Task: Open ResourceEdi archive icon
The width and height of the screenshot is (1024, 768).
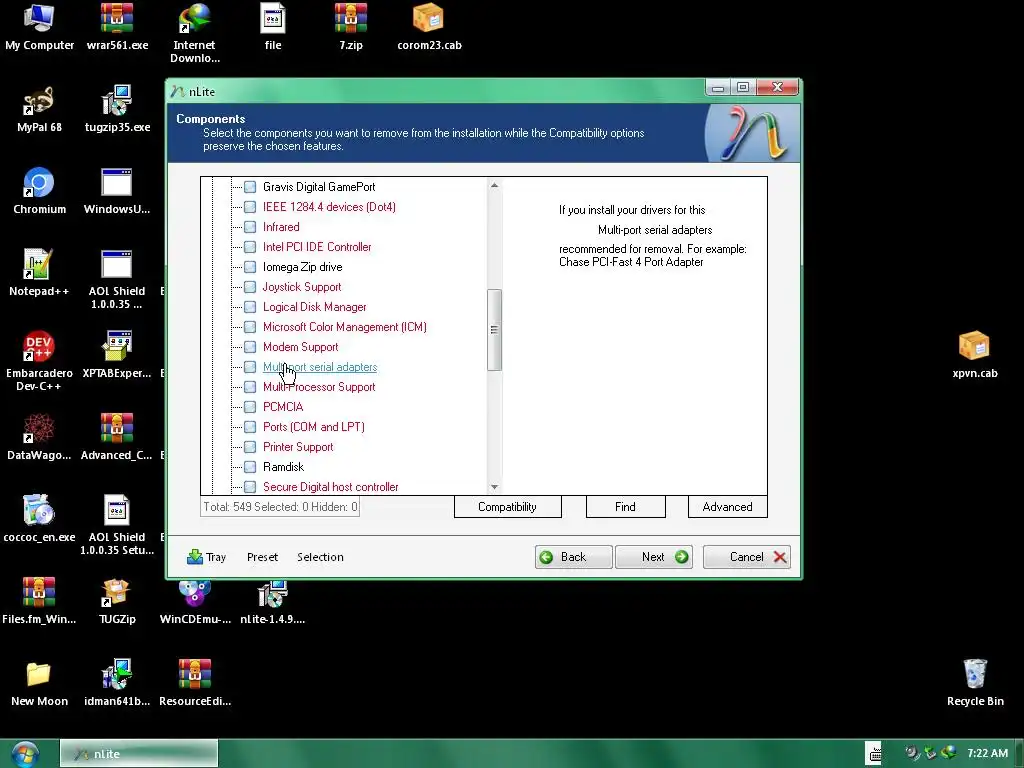Action: point(195,683)
